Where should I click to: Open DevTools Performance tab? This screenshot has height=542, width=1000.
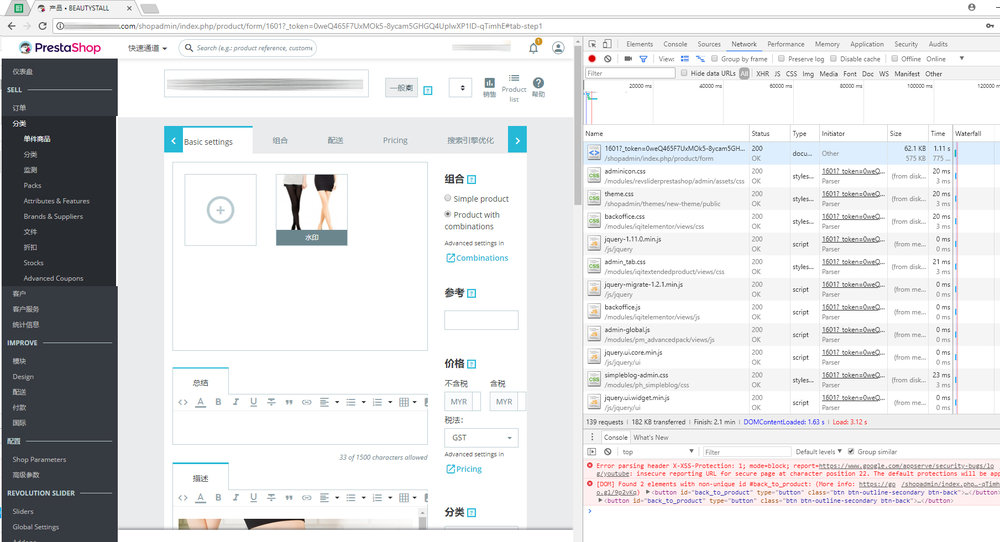786,44
